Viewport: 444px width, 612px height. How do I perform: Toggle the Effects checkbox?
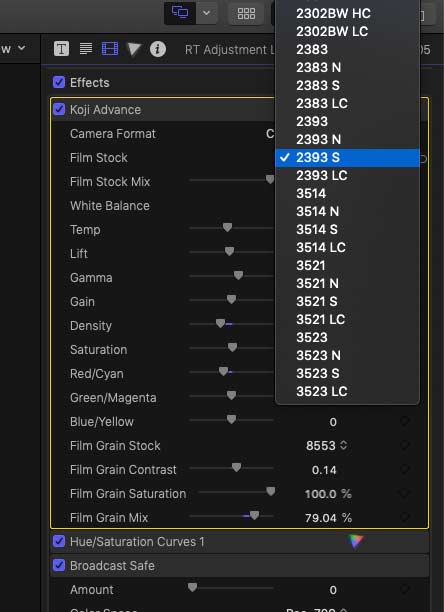59,82
